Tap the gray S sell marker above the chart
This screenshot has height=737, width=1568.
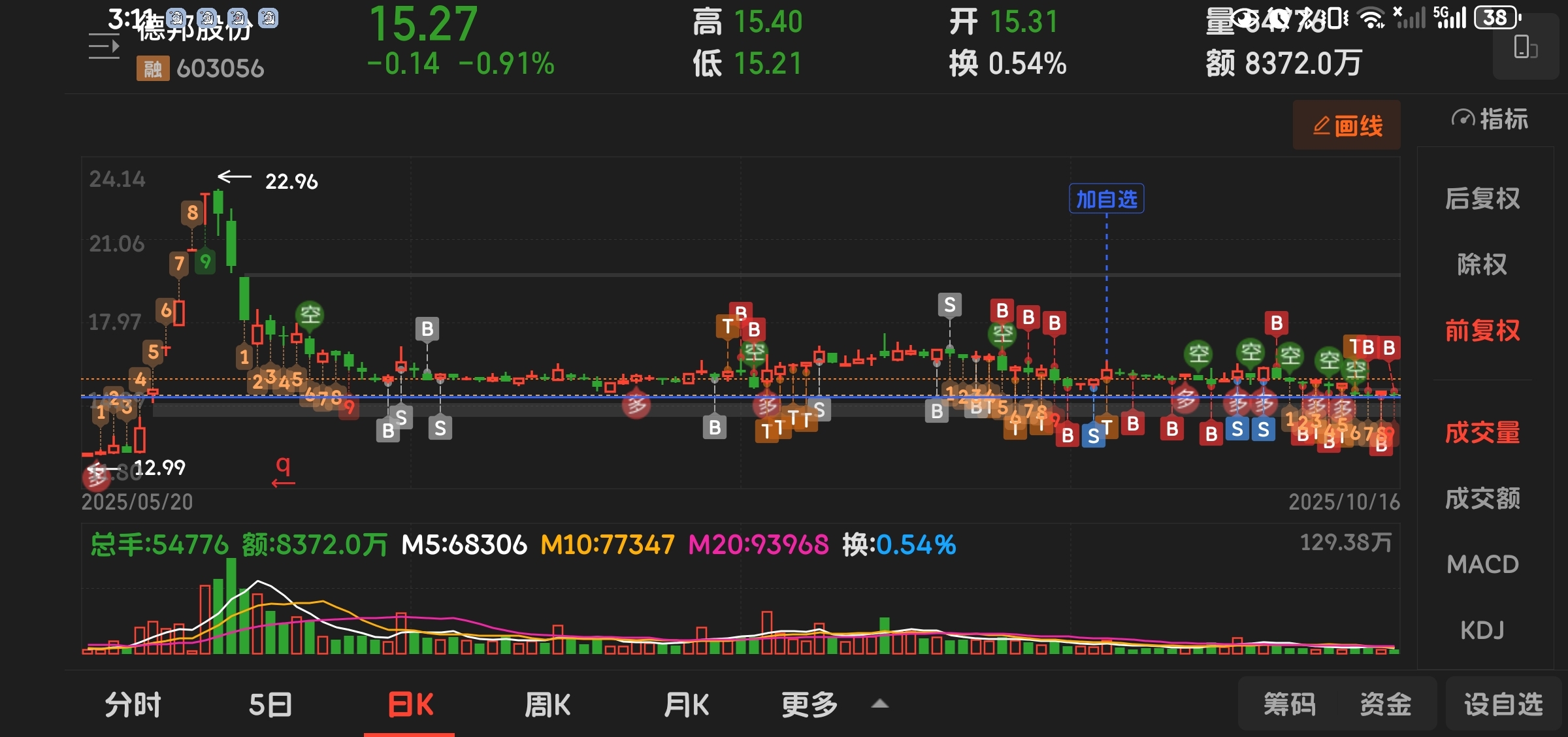949,304
